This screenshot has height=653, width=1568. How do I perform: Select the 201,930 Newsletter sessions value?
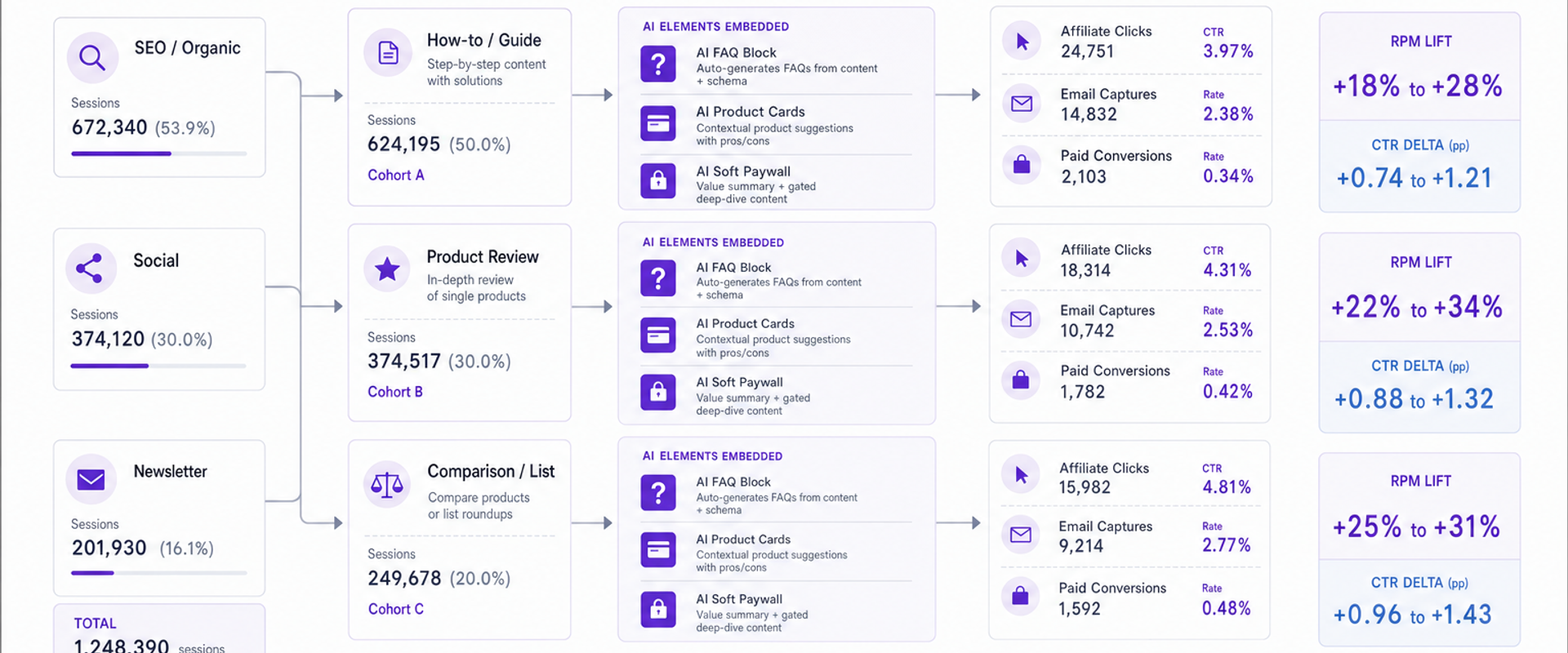tap(109, 548)
